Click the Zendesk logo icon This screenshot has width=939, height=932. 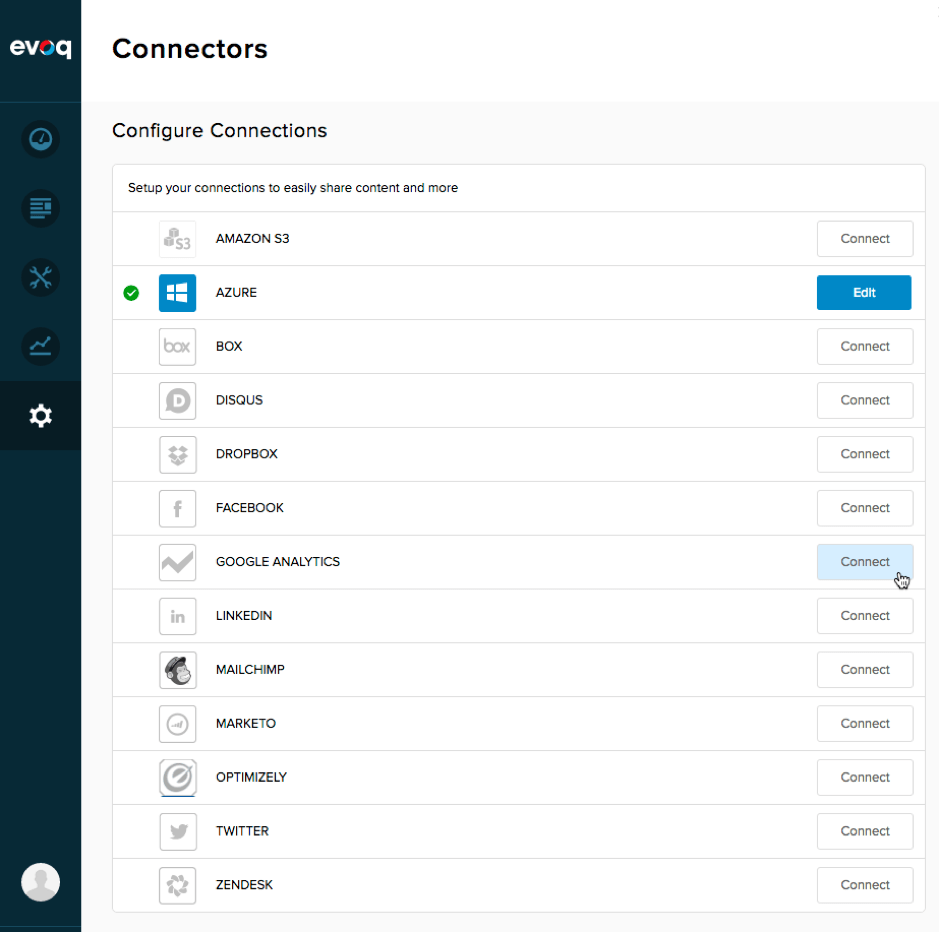[177, 886]
